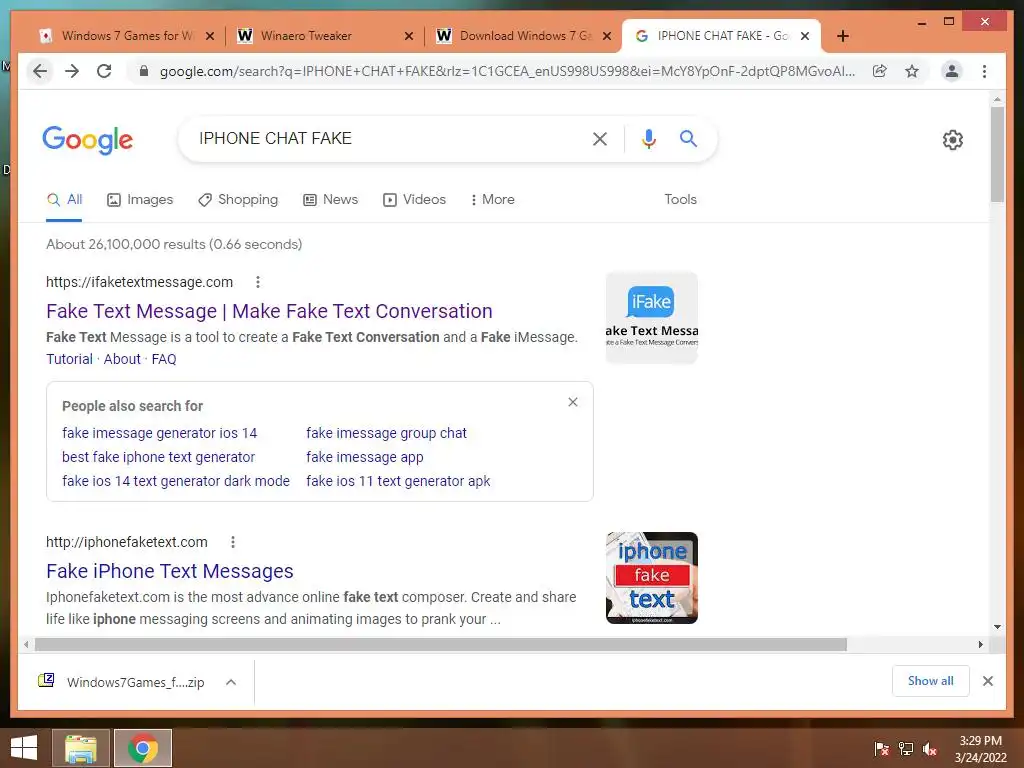The image size is (1024, 768).
Task: Select the Videos results tab
Action: coord(414,200)
